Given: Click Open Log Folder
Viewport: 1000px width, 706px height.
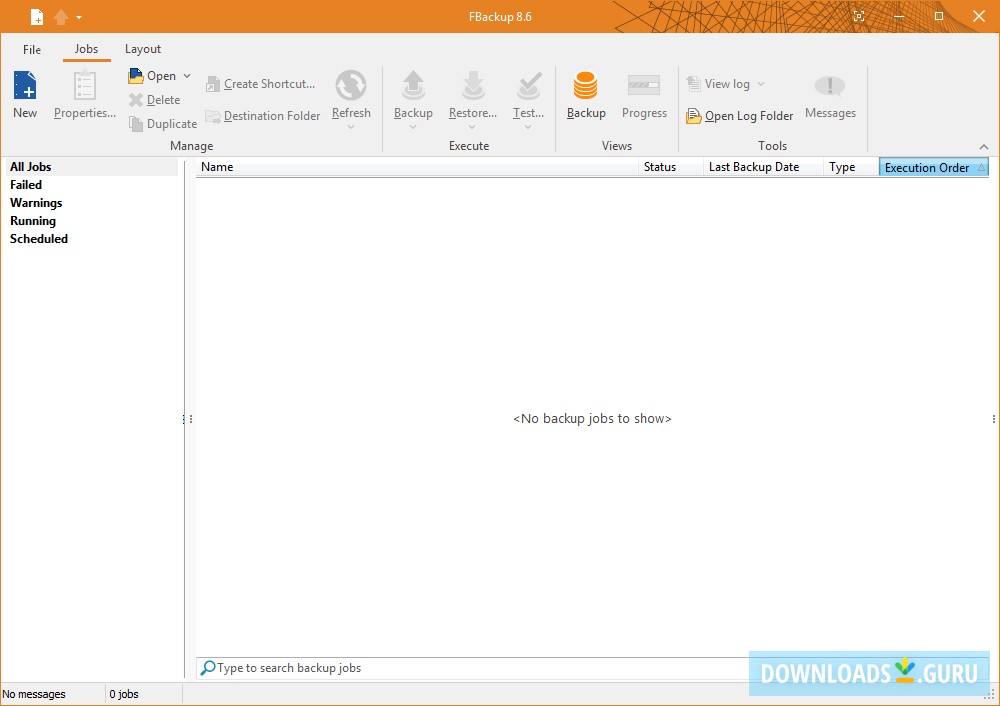Looking at the screenshot, I should click(740, 116).
